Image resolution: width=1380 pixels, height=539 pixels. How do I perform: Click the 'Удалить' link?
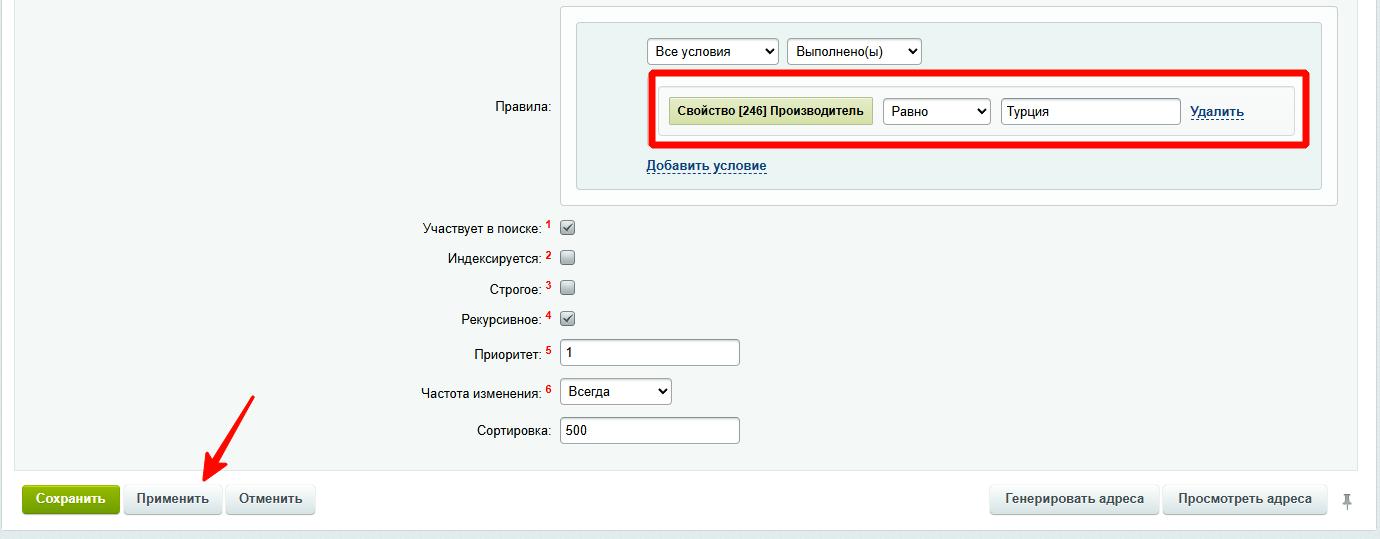click(1216, 112)
